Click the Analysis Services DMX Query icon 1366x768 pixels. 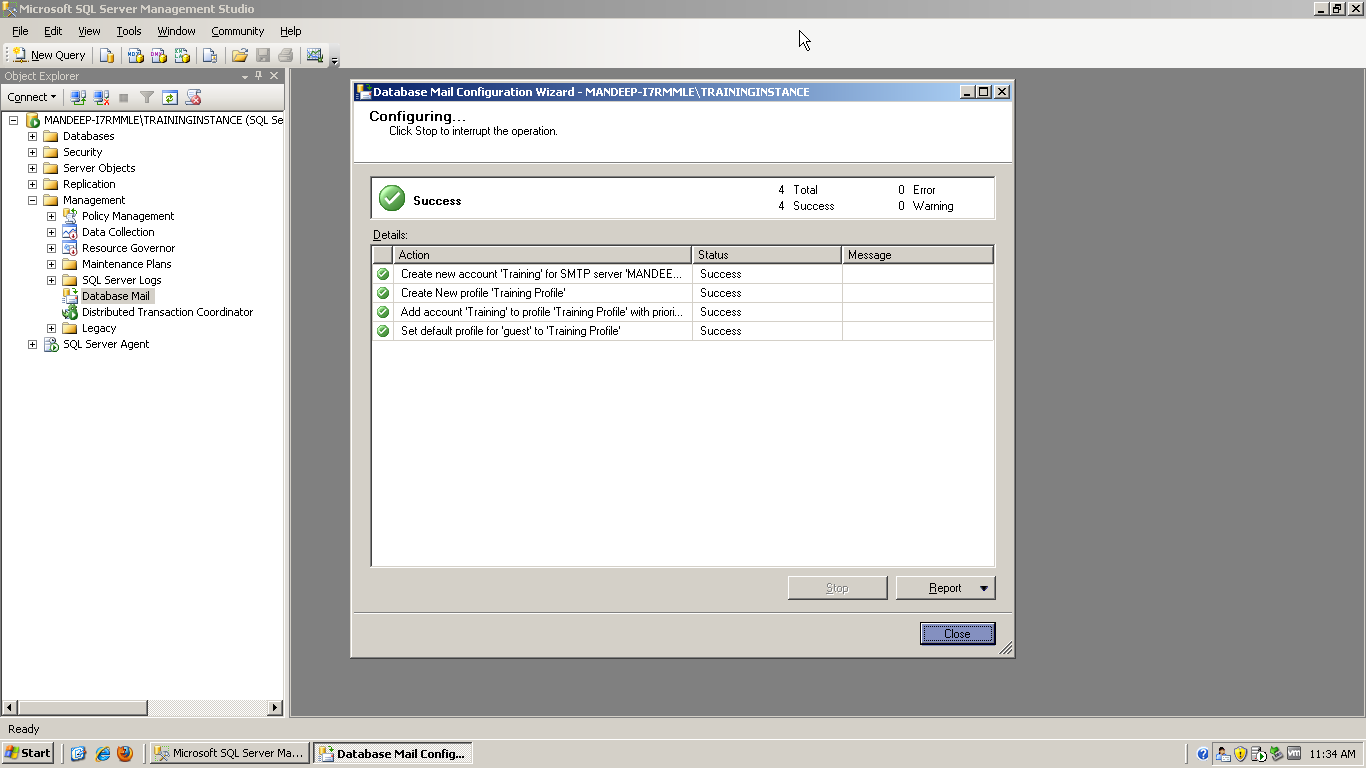tap(159, 55)
